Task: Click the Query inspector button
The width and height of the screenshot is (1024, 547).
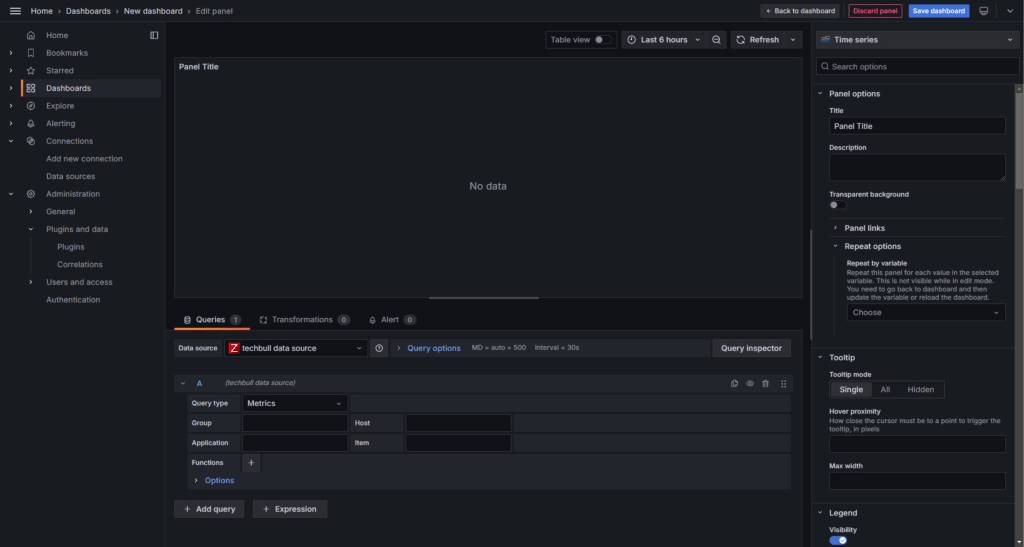Action: (751, 348)
